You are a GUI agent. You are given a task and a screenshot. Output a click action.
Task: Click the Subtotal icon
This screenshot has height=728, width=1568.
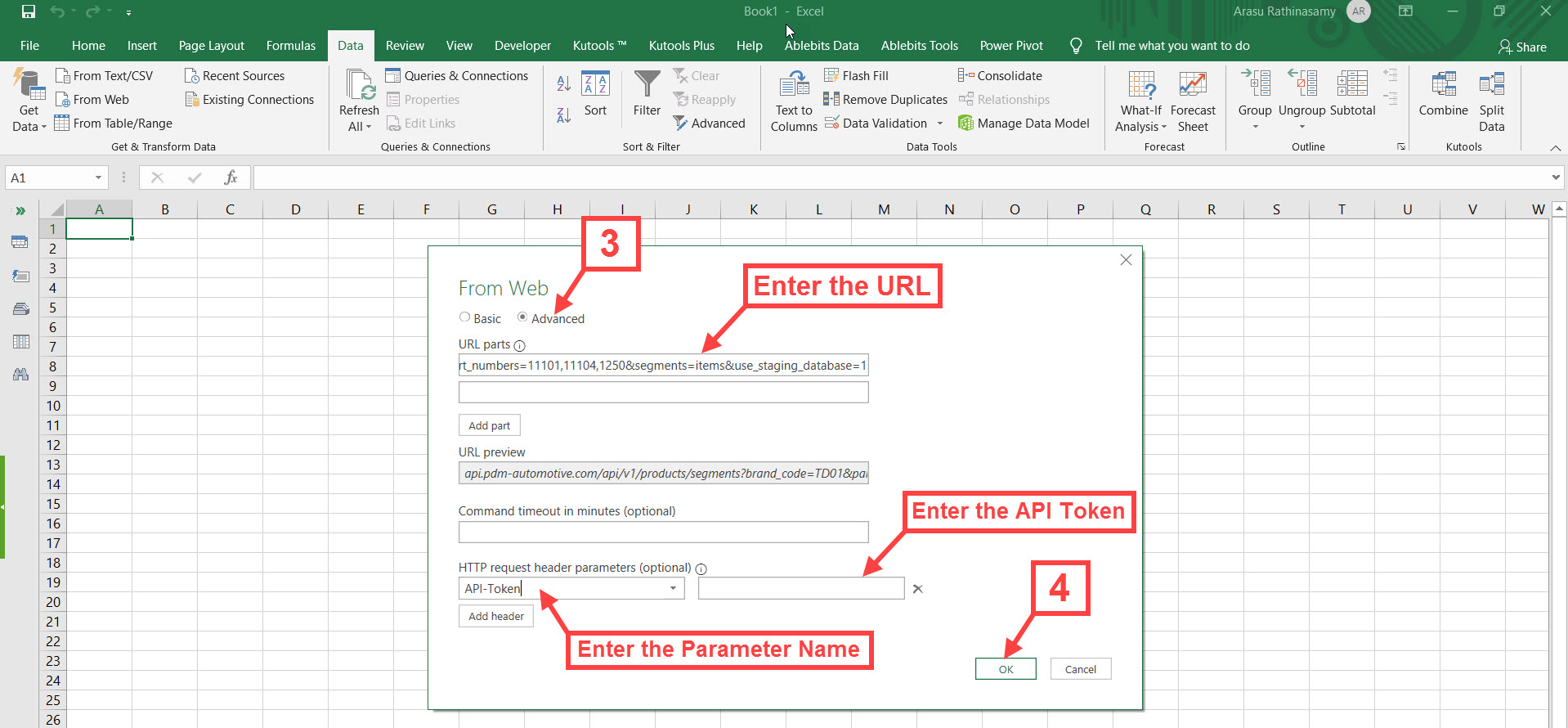coord(1352,84)
